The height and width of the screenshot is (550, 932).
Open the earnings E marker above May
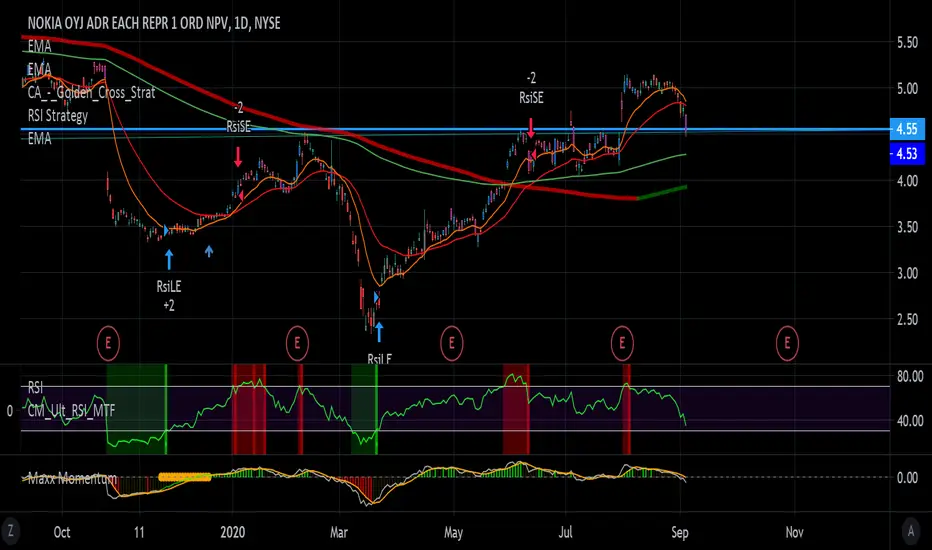(x=452, y=343)
